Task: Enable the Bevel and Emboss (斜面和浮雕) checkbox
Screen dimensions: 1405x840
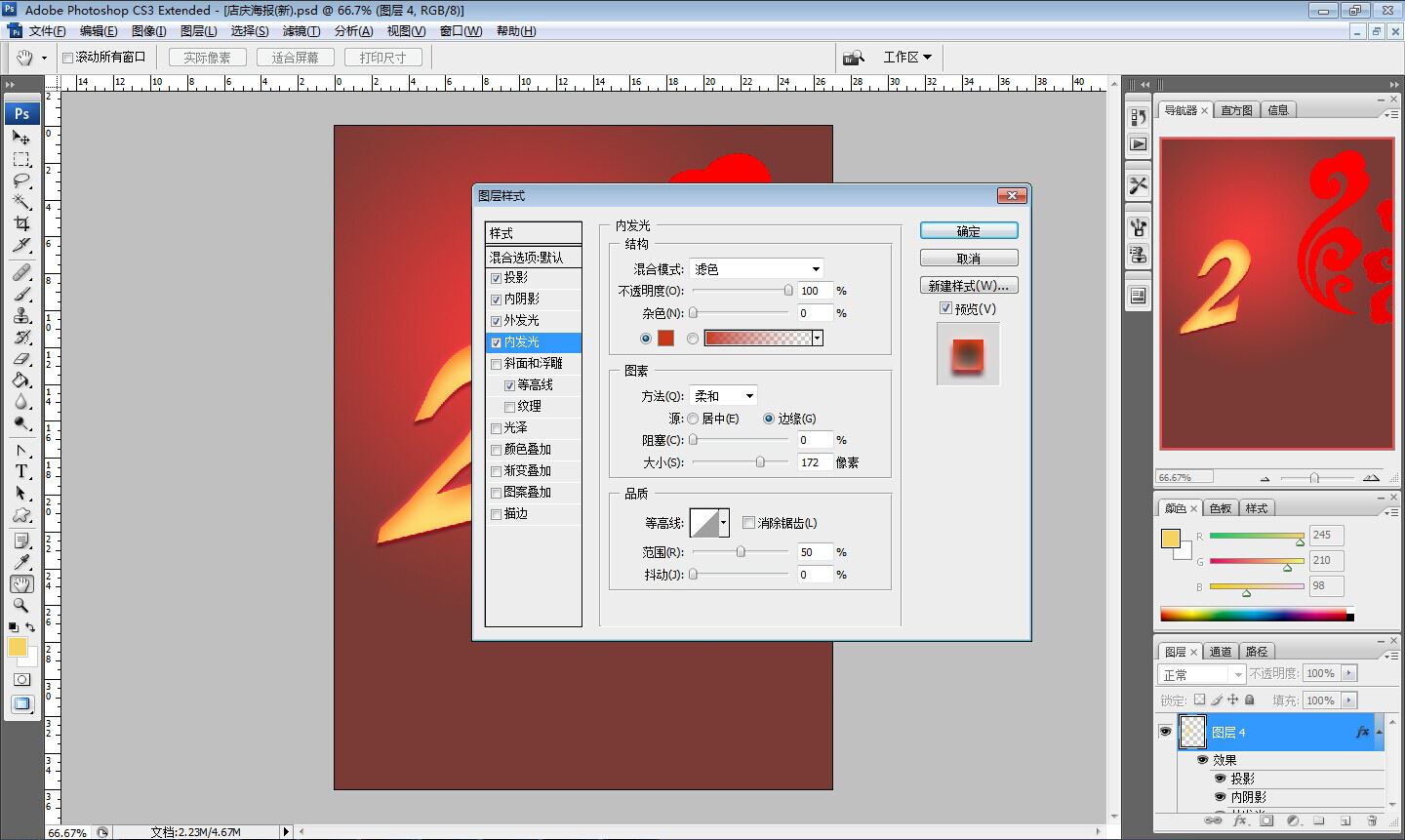Action: coord(497,364)
